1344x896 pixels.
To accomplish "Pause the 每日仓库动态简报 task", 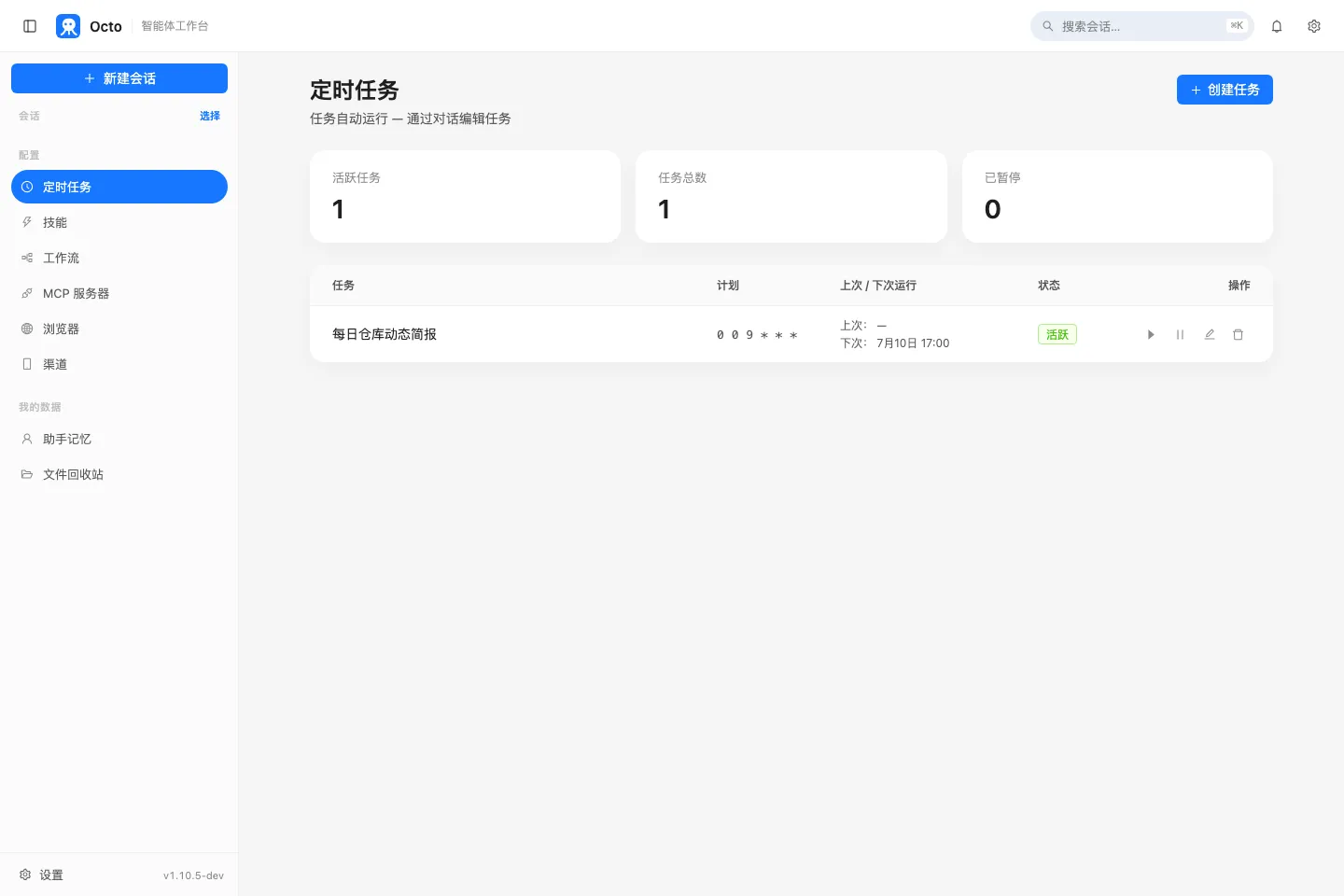I will (1180, 334).
